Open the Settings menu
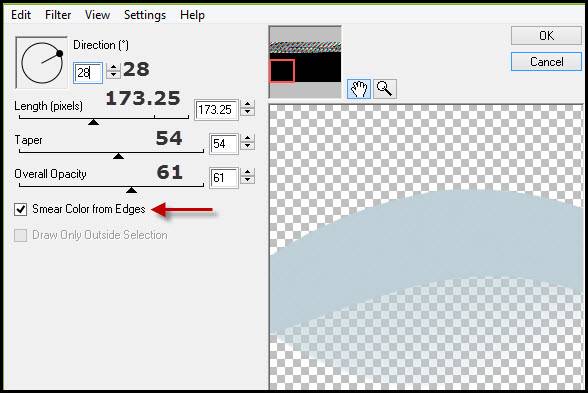Image resolution: width=588 pixels, height=393 pixels. (145, 15)
